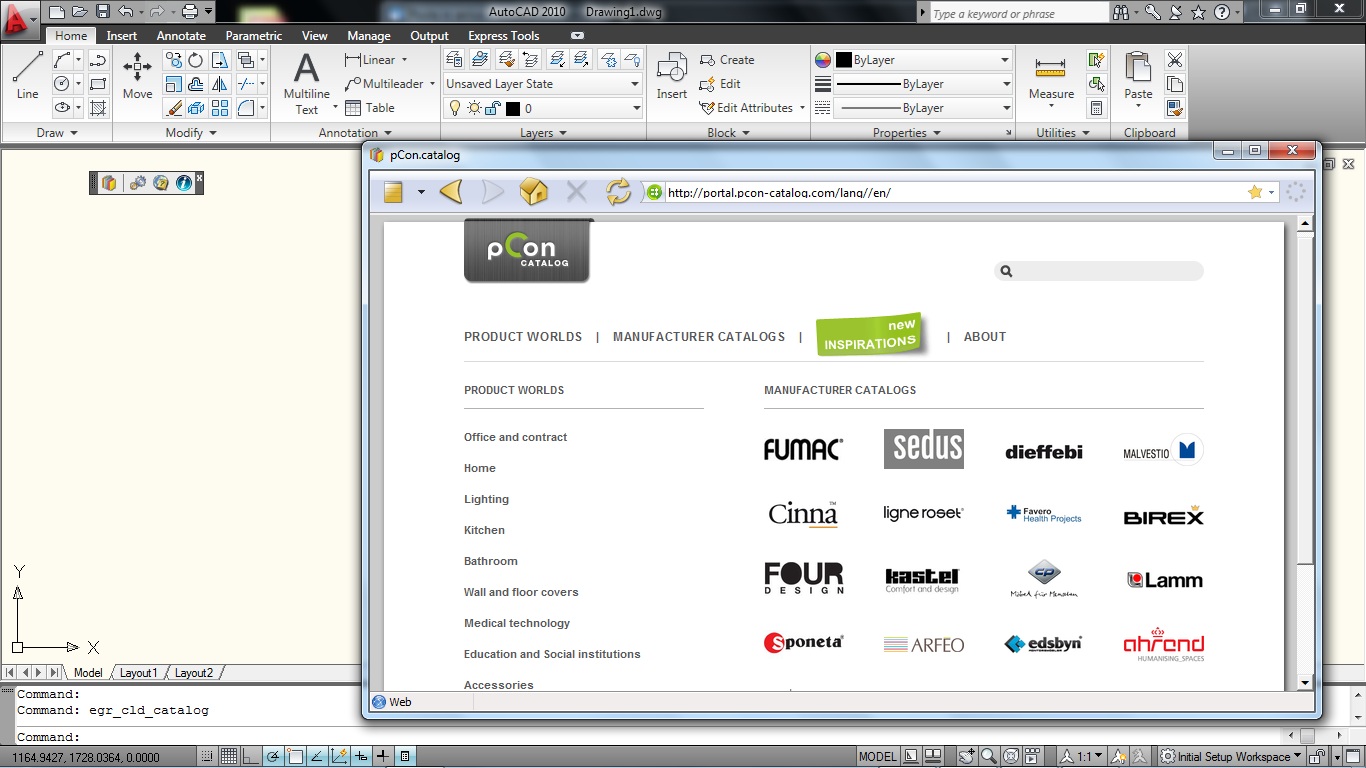This screenshot has height=768, width=1366.
Task: Click the black layer 0 color swatch
Action: pyautogui.click(x=513, y=108)
